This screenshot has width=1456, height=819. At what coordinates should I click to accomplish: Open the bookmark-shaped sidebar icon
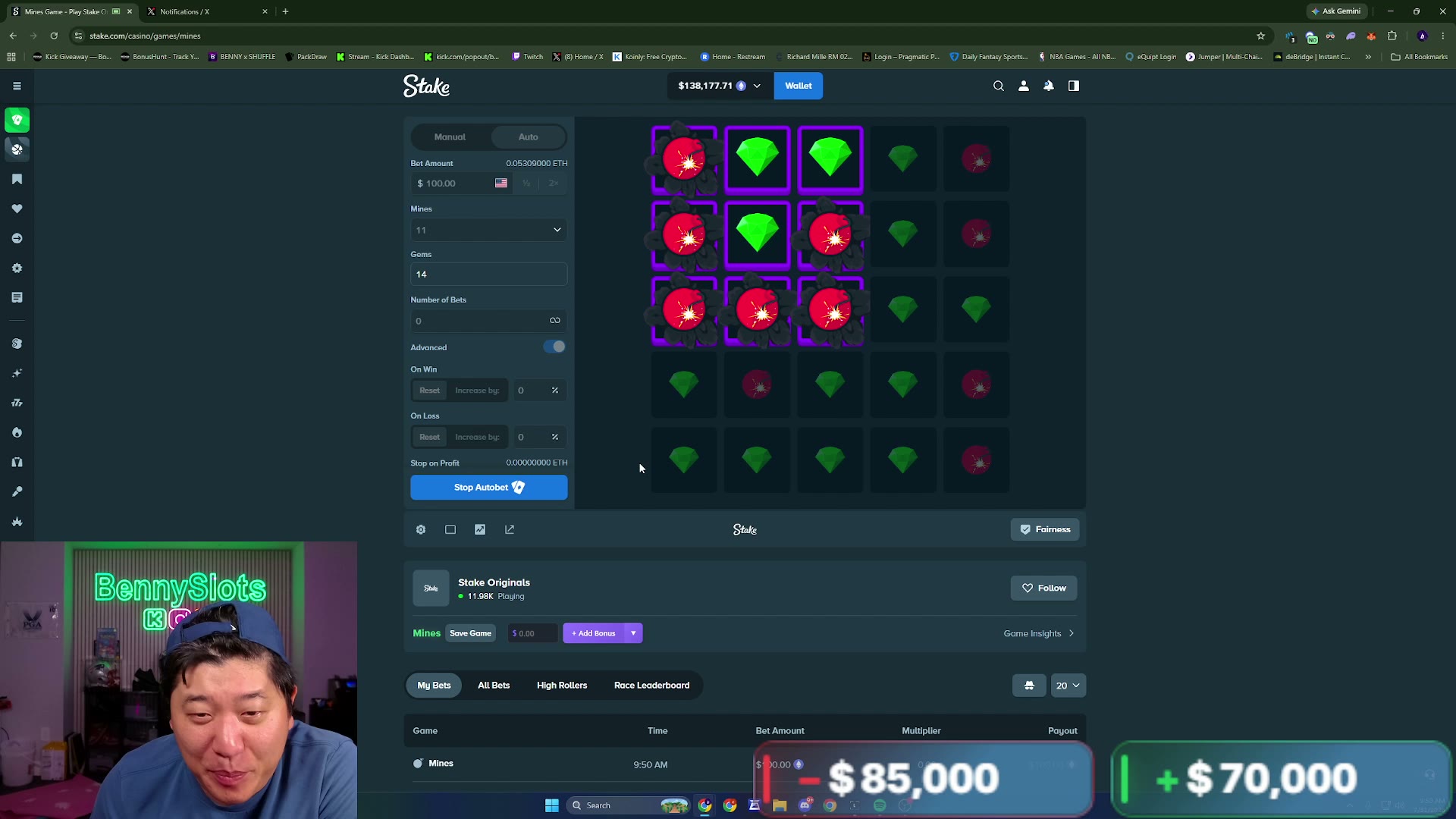tap(17, 179)
